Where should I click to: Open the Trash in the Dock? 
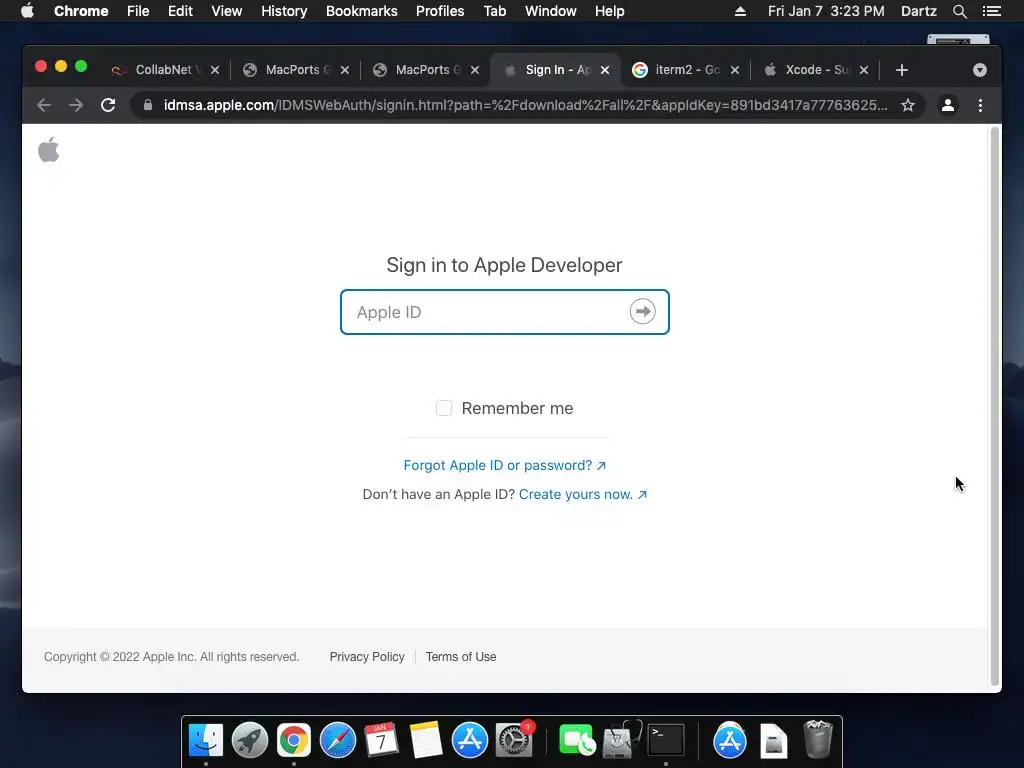point(818,739)
